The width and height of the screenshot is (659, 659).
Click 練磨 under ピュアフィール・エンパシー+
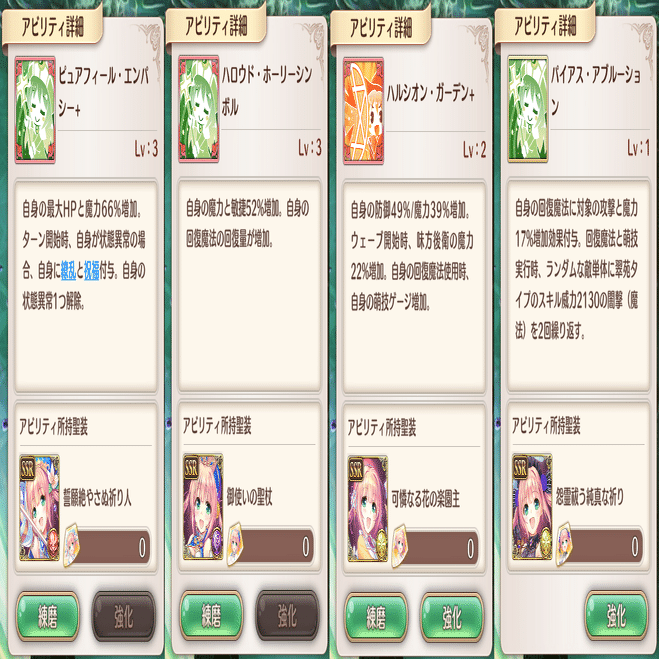pos(47,616)
